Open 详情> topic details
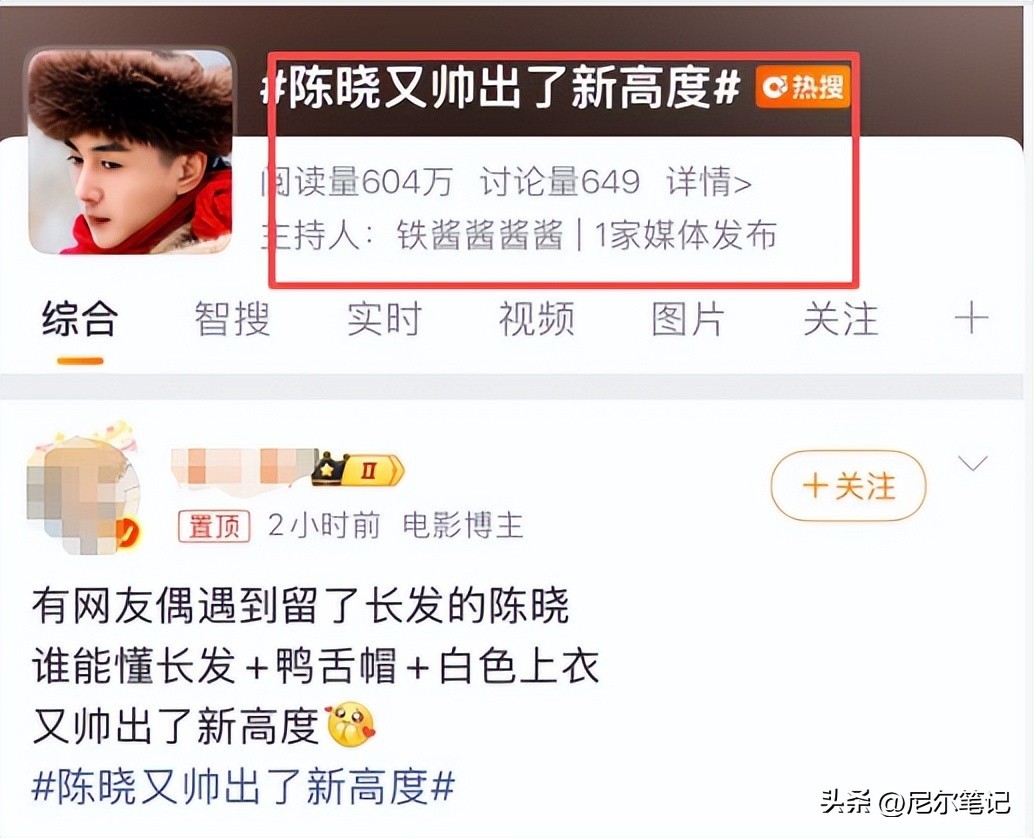This screenshot has width=1034, height=838. (x=709, y=181)
